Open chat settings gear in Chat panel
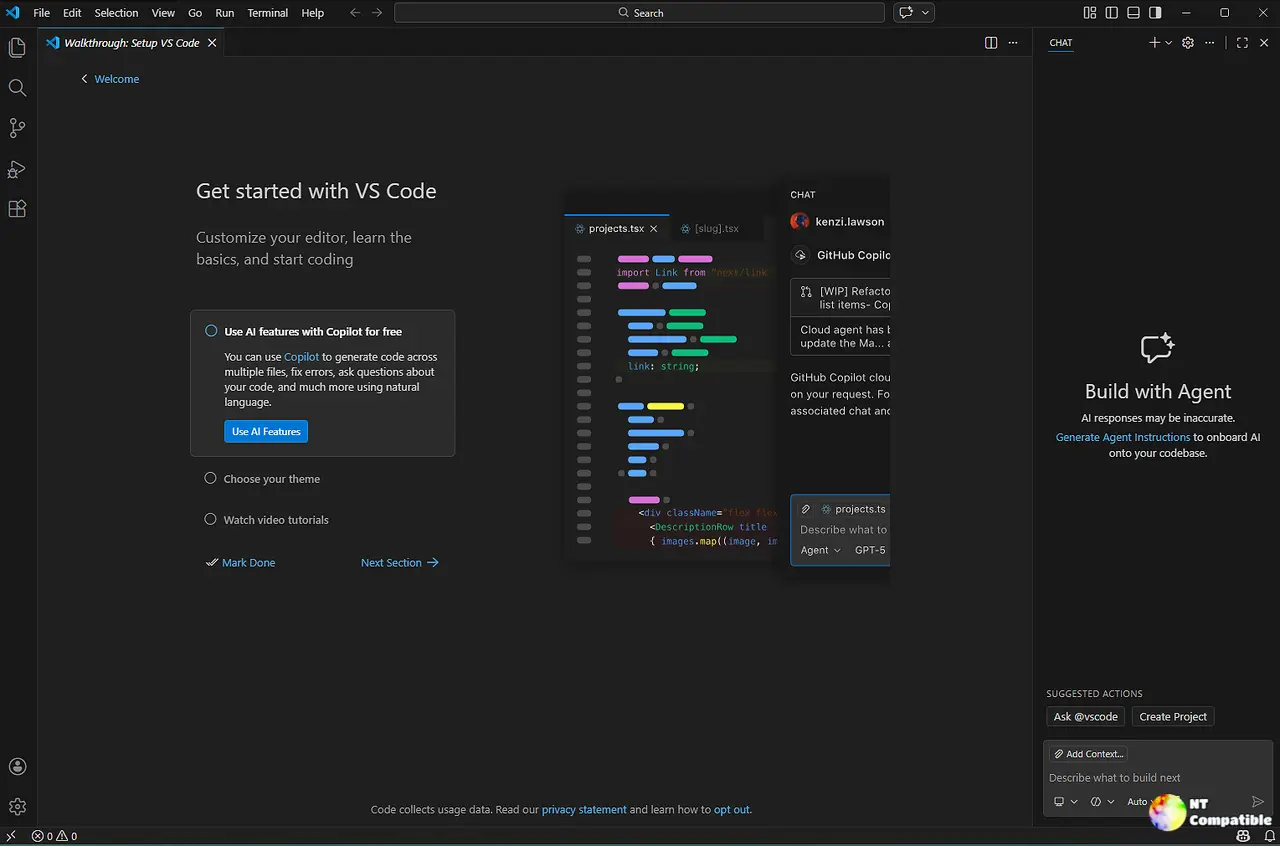1280x846 pixels. pyautogui.click(x=1188, y=43)
